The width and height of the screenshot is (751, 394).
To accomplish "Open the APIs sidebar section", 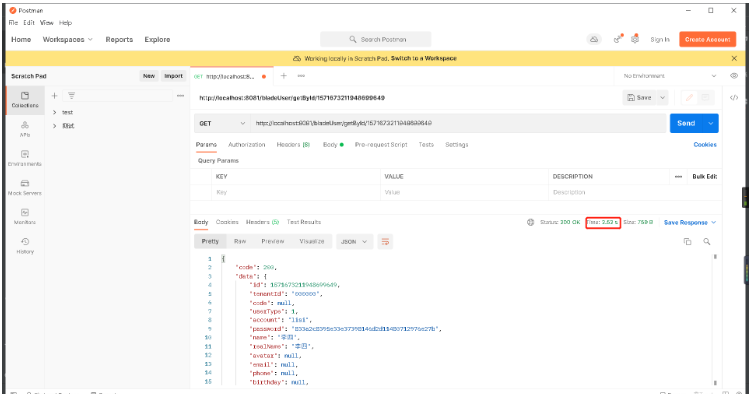I will [x=25, y=129].
